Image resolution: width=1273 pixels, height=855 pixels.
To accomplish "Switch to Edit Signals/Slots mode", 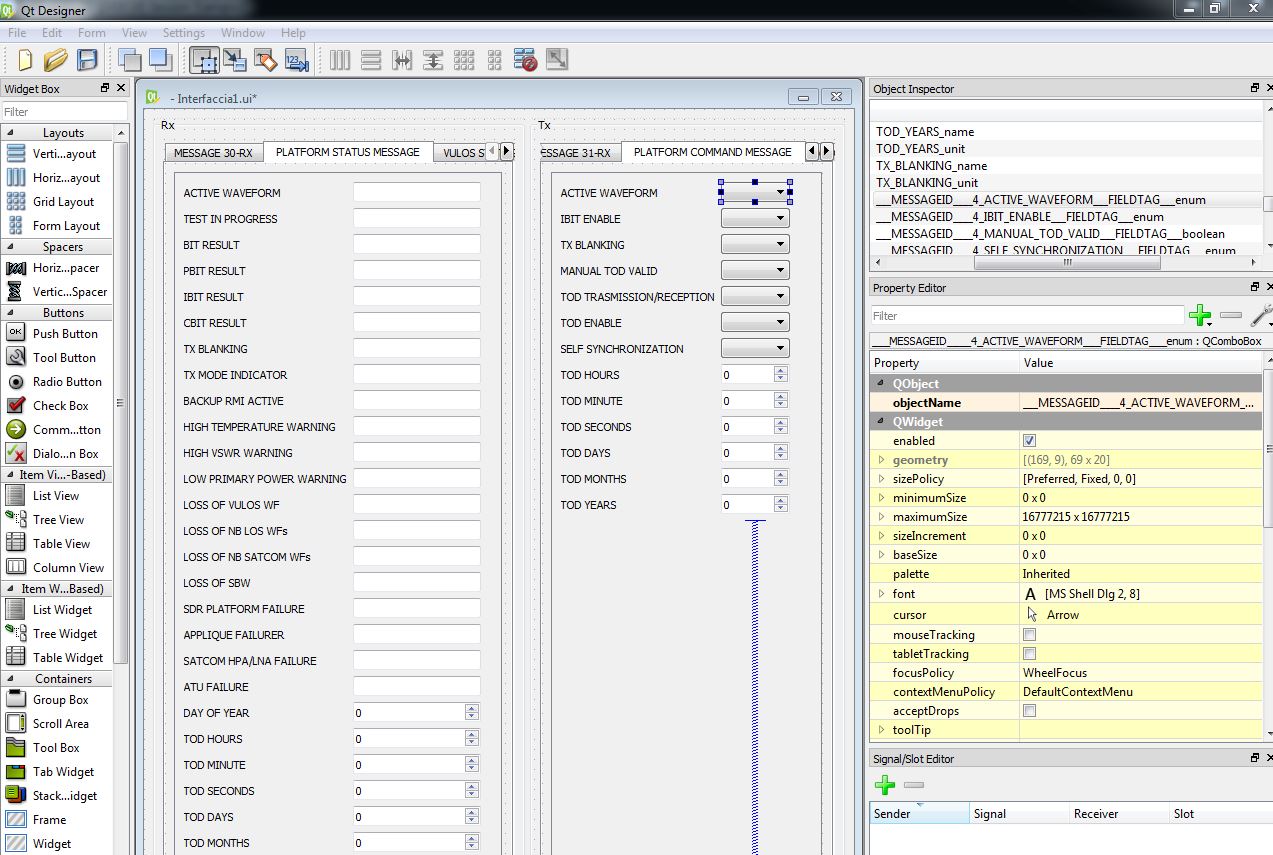I will pyautogui.click(x=235, y=60).
